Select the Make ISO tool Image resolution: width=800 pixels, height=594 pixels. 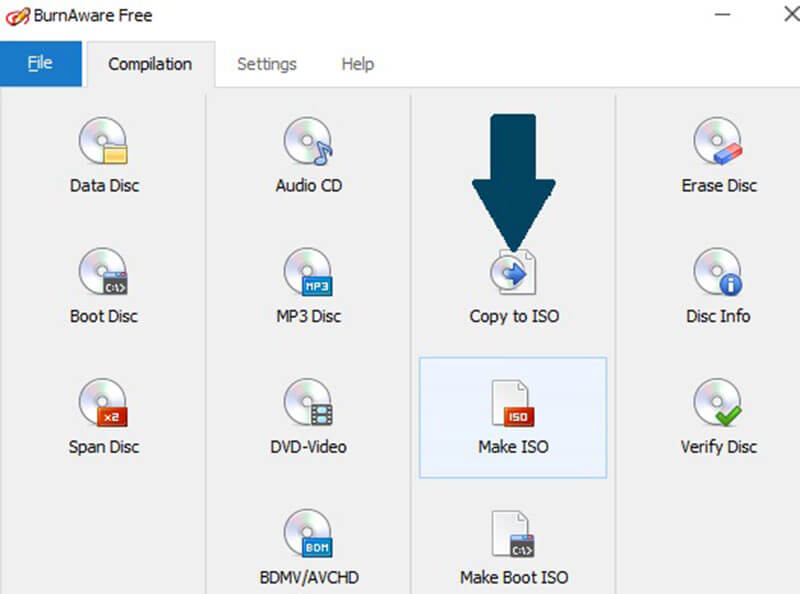513,414
